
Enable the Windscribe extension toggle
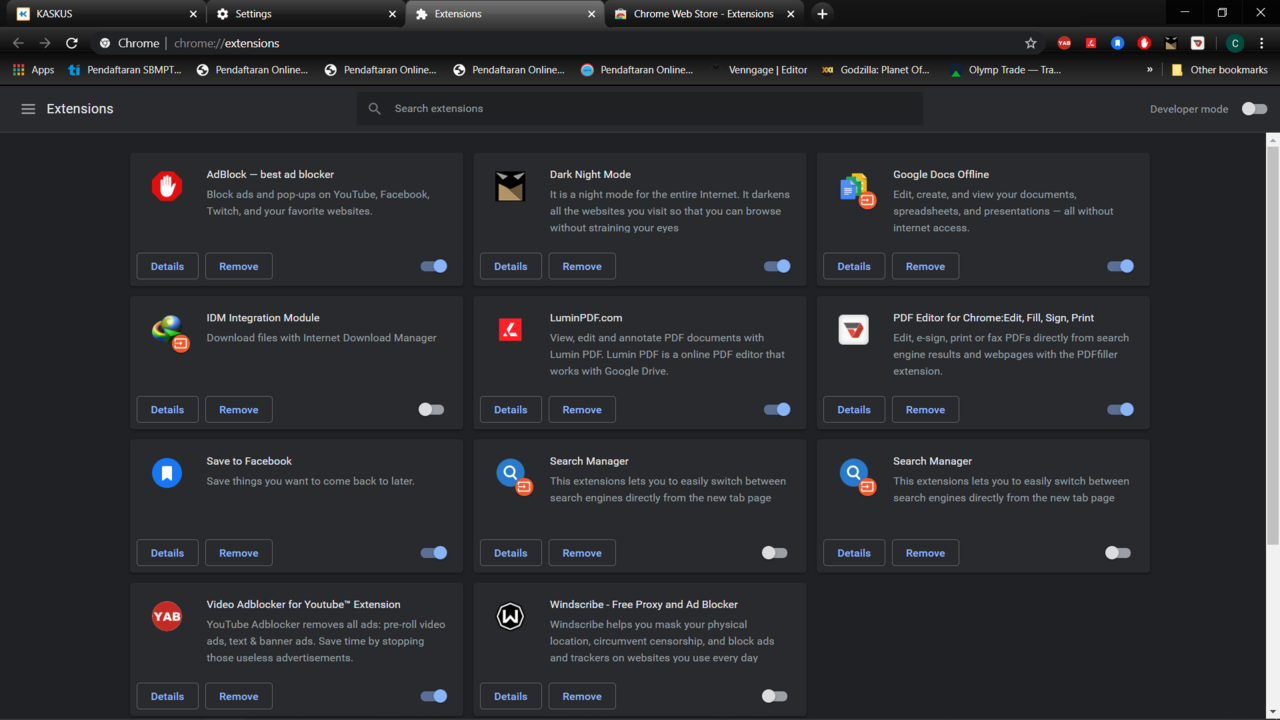[x=774, y=696]
